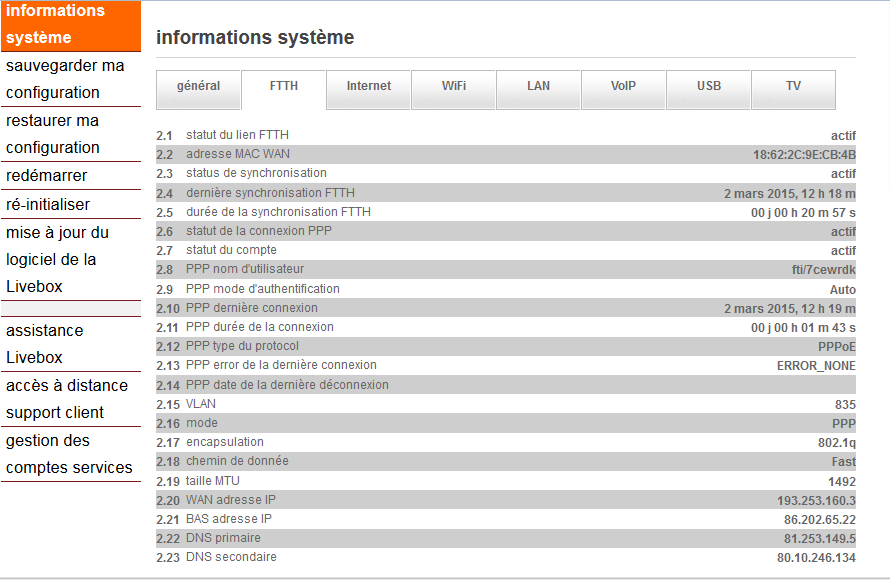
Task: Open the USB tab
Action: [x=709, y=87]
